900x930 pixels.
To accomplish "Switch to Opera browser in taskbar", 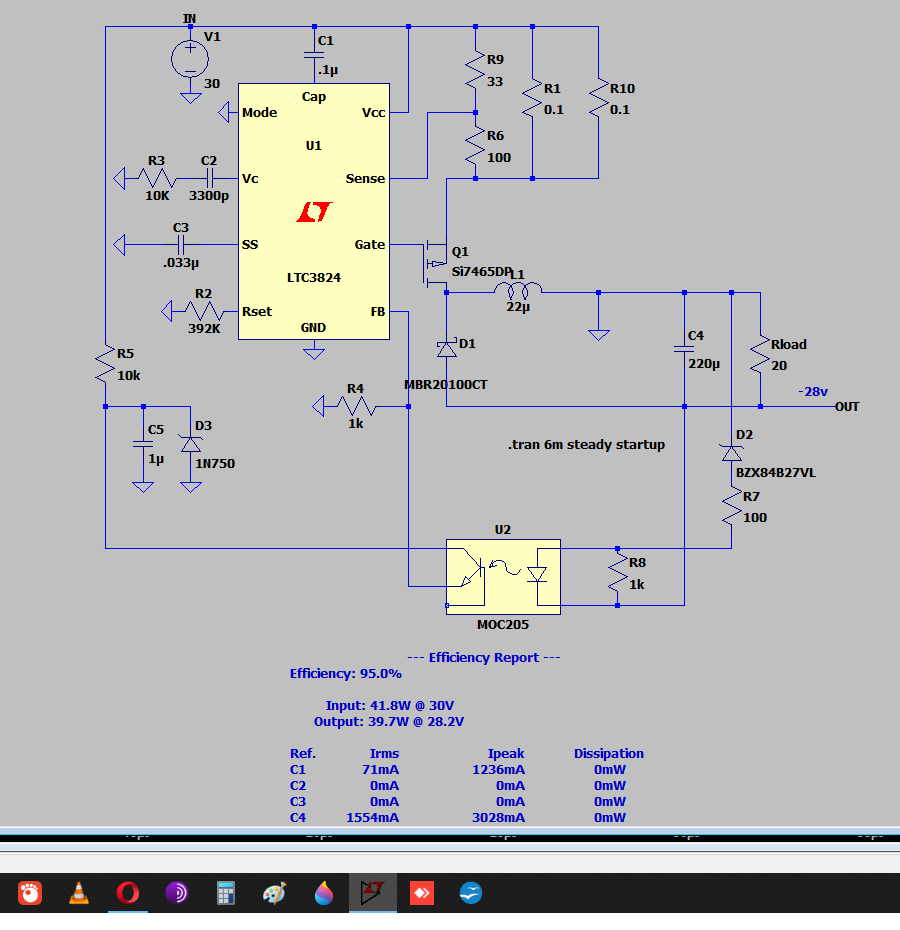I will click(128, 893).
